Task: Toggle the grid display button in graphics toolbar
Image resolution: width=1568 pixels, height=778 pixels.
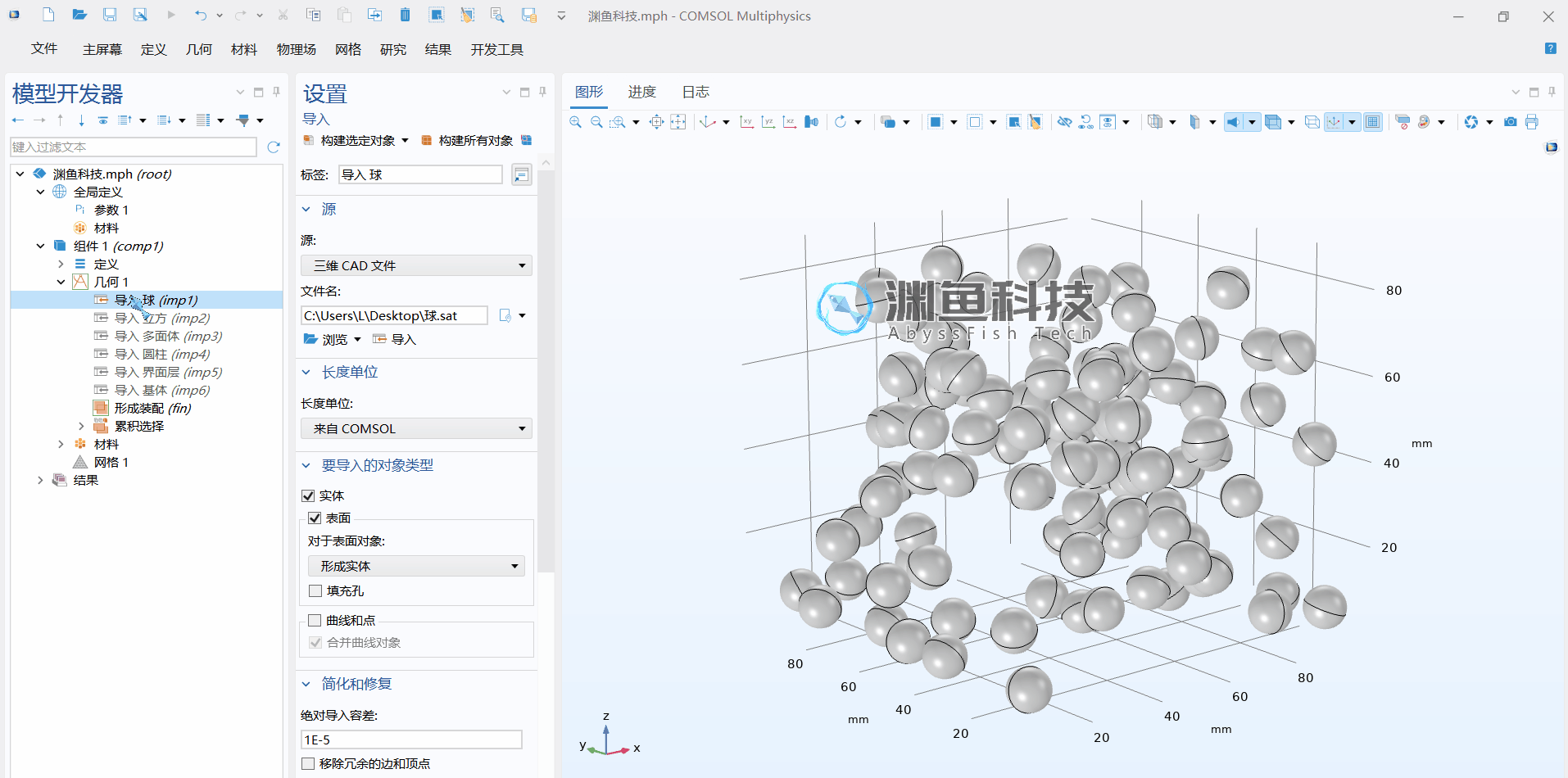Action: coord(1372,122)
